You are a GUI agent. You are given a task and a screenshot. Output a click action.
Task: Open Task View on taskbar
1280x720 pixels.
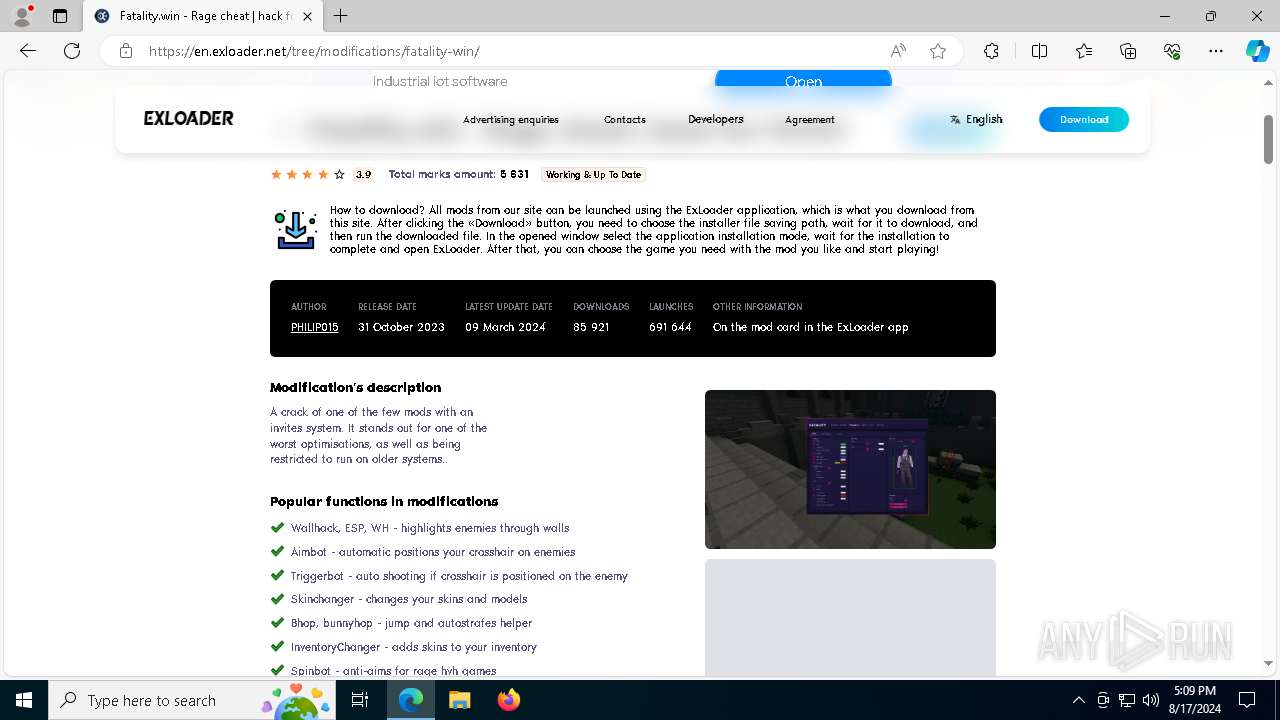[361, 700]
